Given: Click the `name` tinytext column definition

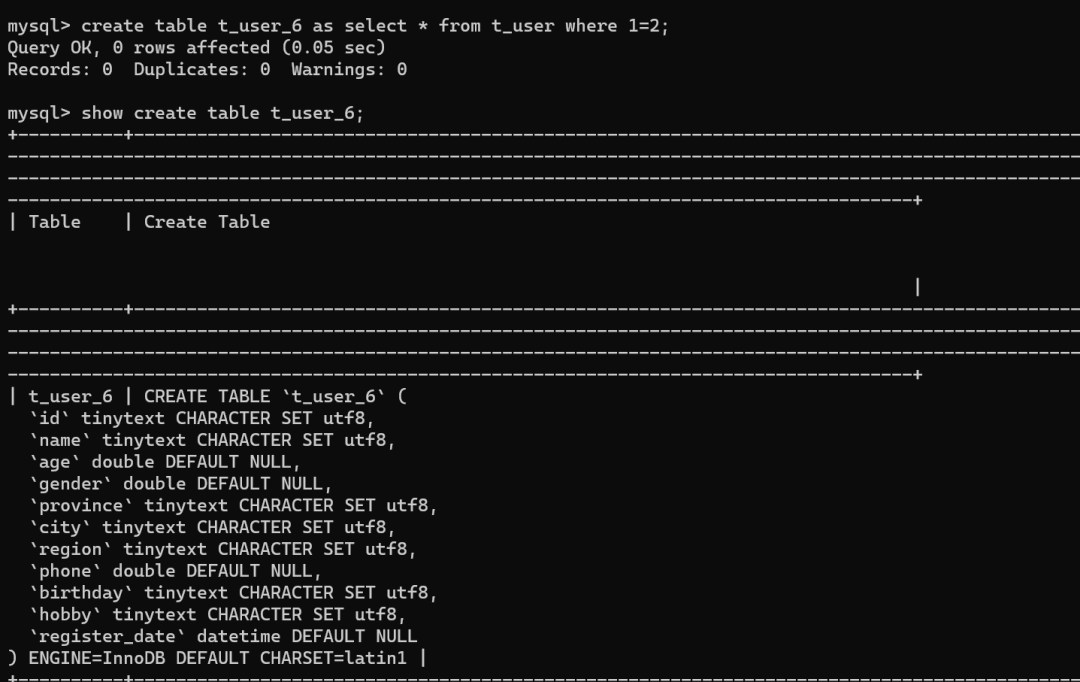Looking at the screenshot, I should click(x=211, y=440).
